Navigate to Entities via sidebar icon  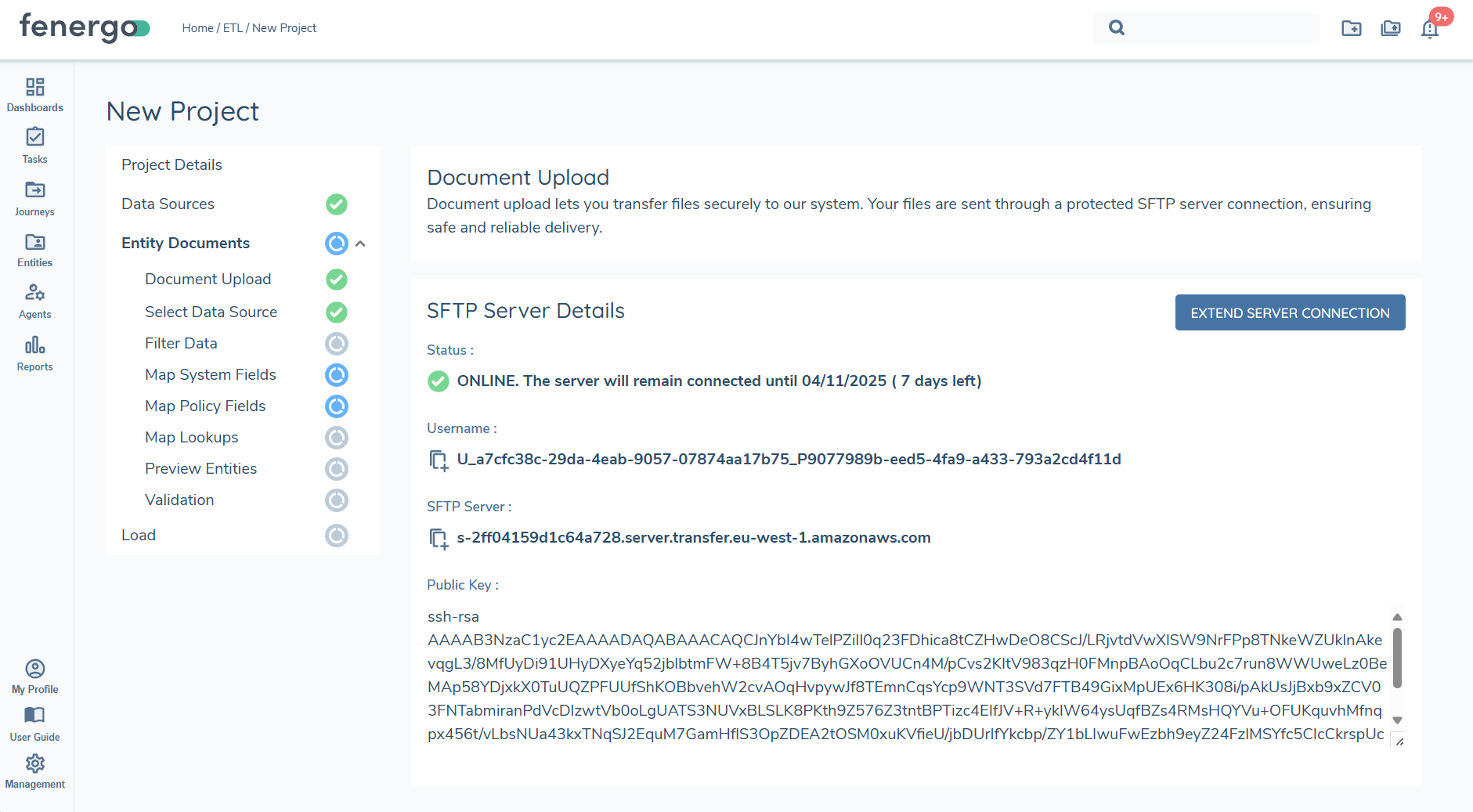click(x=34, y=249)
